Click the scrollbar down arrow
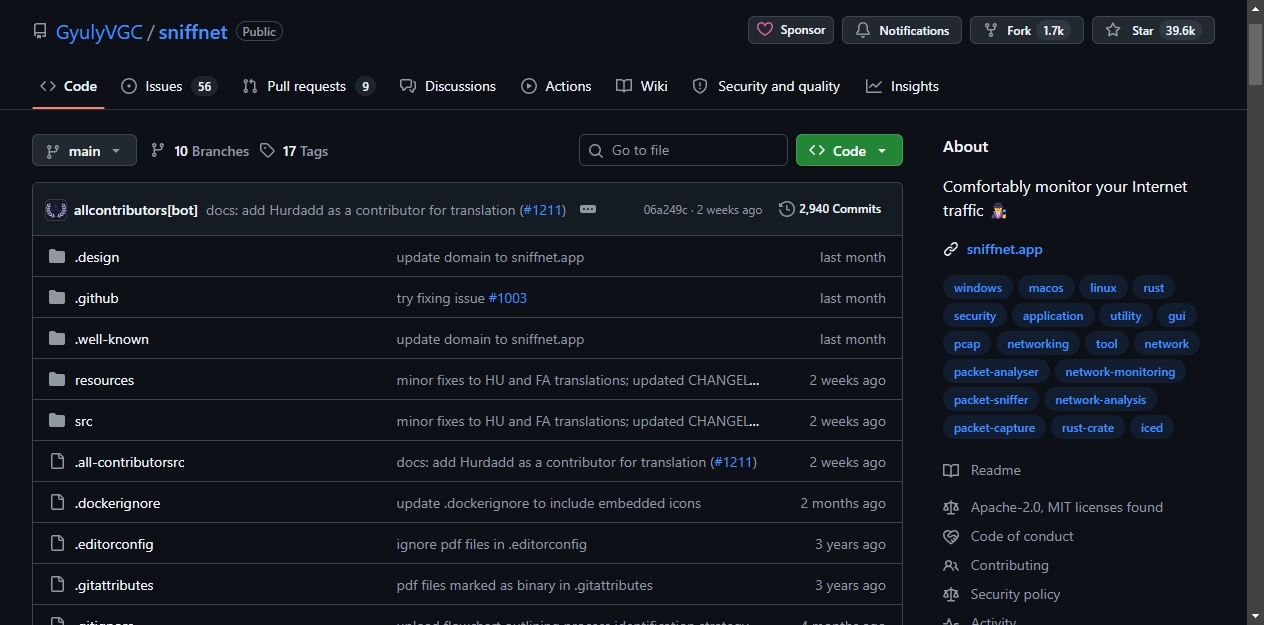 [x=1255, y=616]
